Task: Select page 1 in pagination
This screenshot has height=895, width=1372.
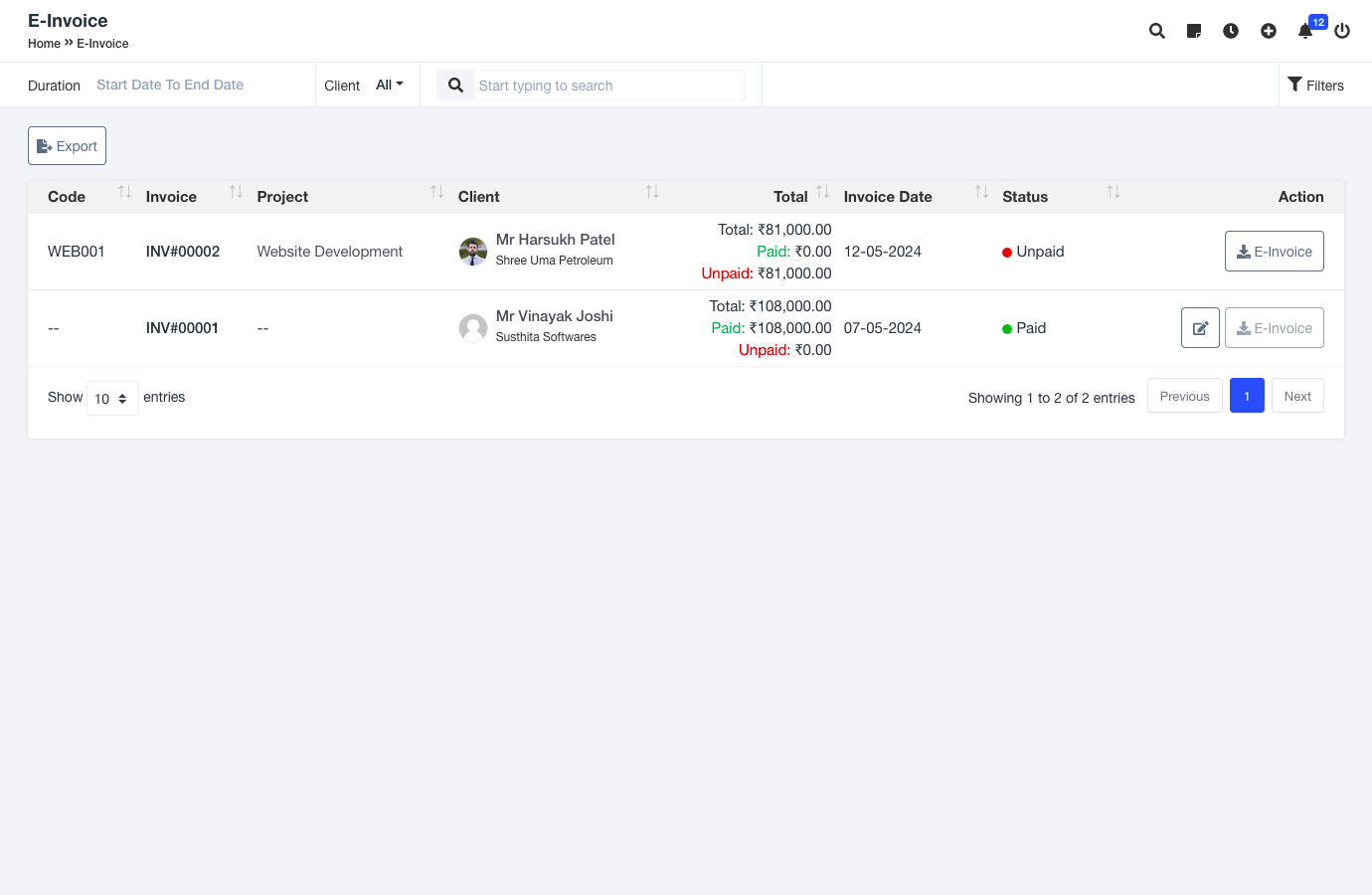Action: [x=1247, y=396]
